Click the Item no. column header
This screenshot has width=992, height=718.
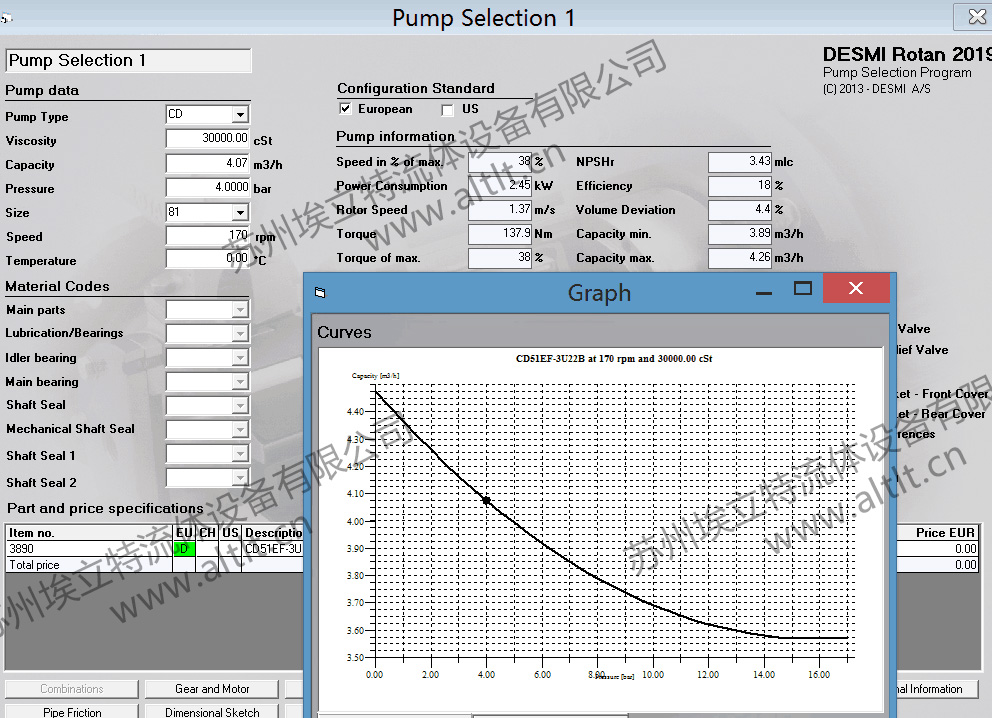(x=89, y=533)
